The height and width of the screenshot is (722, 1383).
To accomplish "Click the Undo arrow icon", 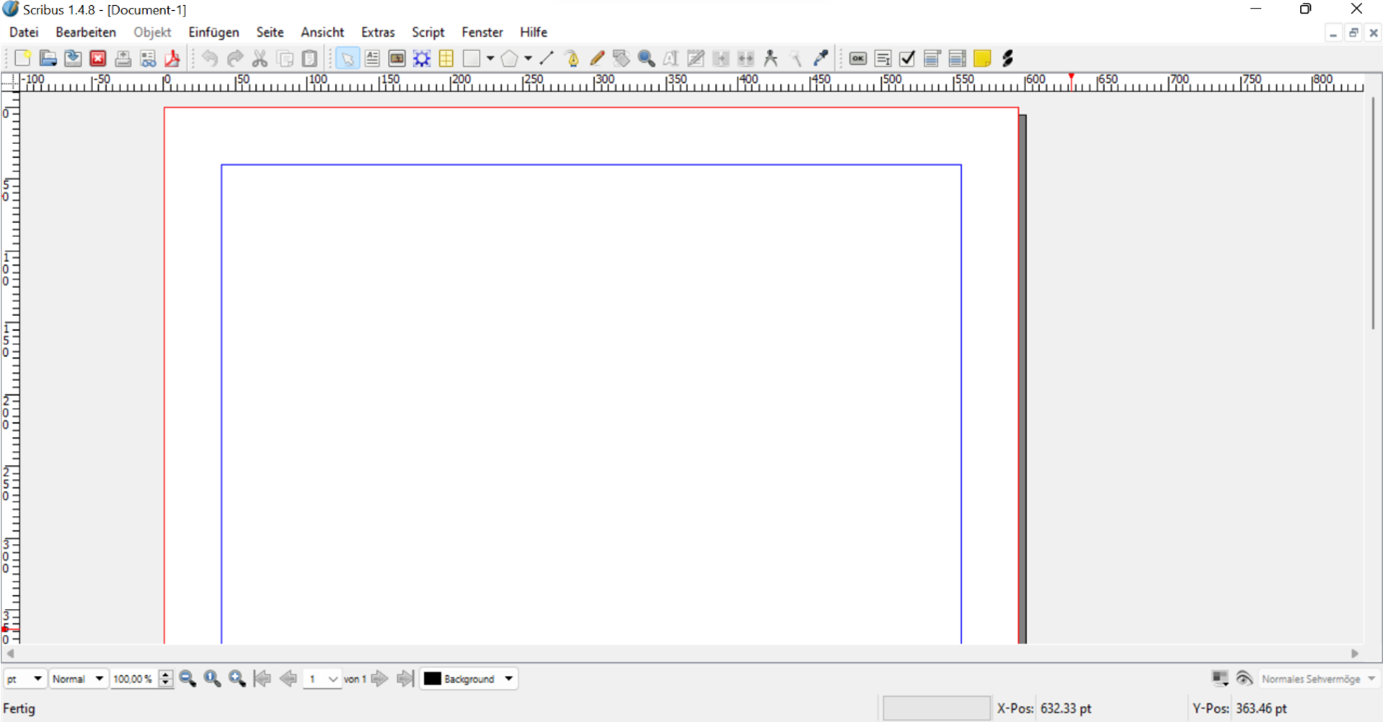I will [209, 59].
